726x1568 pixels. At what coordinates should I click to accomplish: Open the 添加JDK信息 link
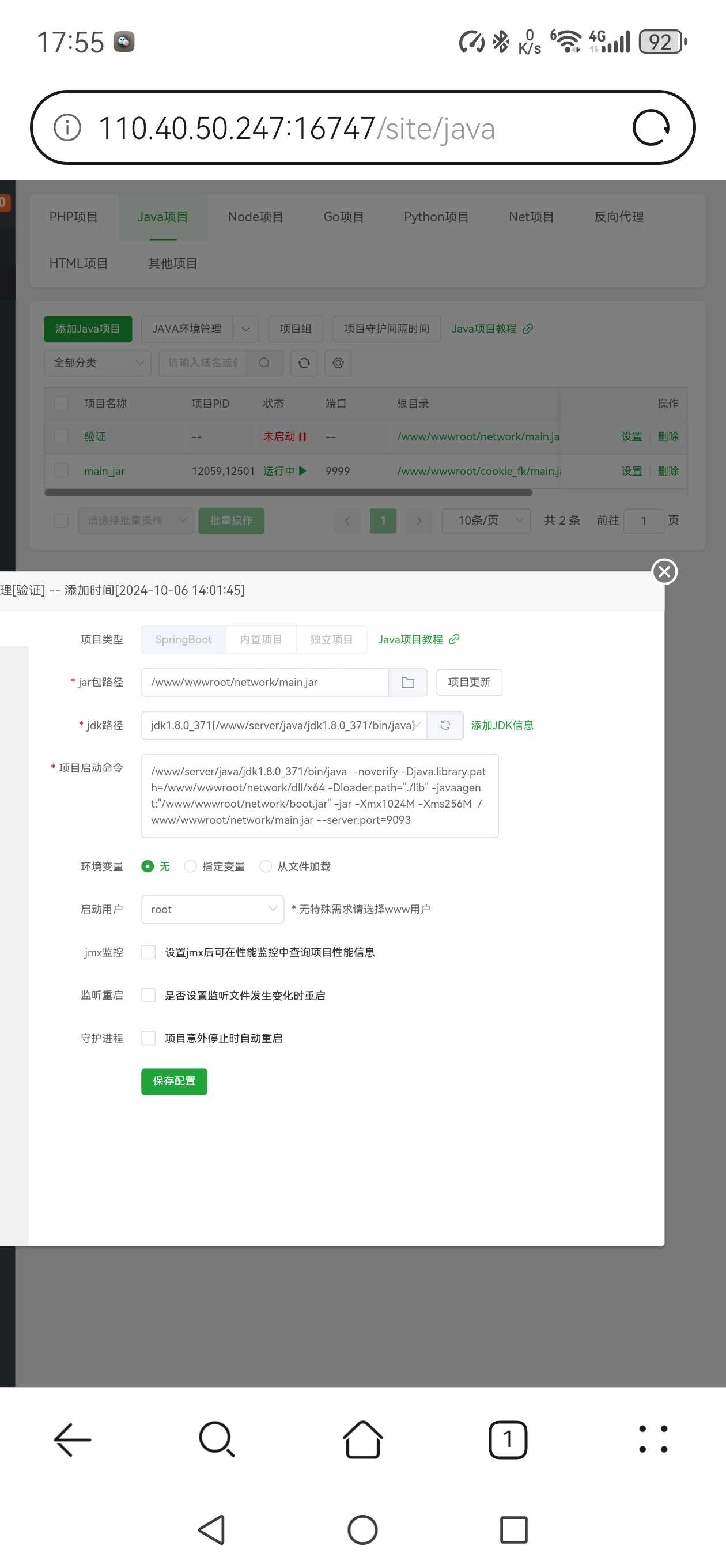(502, 726)
